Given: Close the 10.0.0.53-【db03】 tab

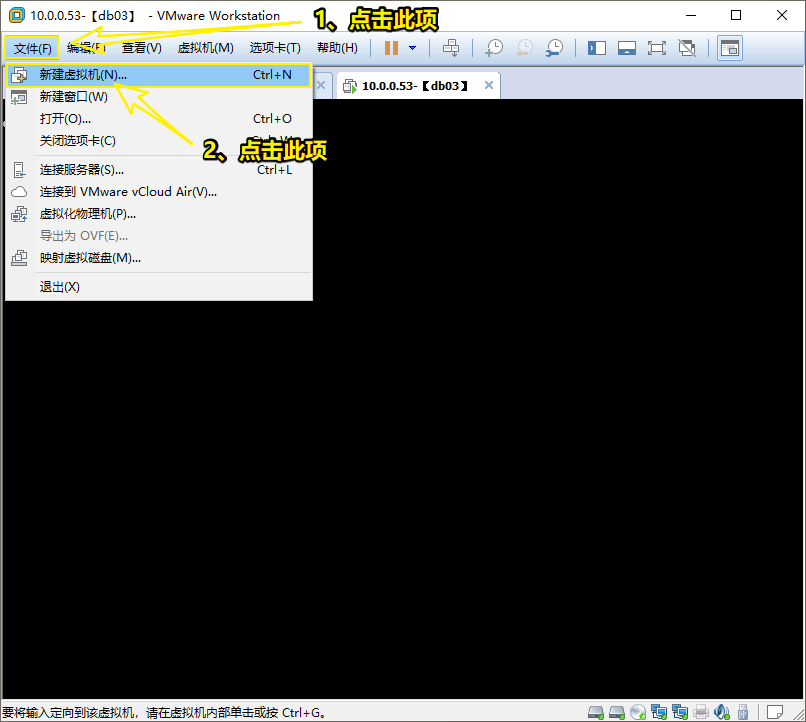Looking at the screenshot, I should (x=489, y=86).
